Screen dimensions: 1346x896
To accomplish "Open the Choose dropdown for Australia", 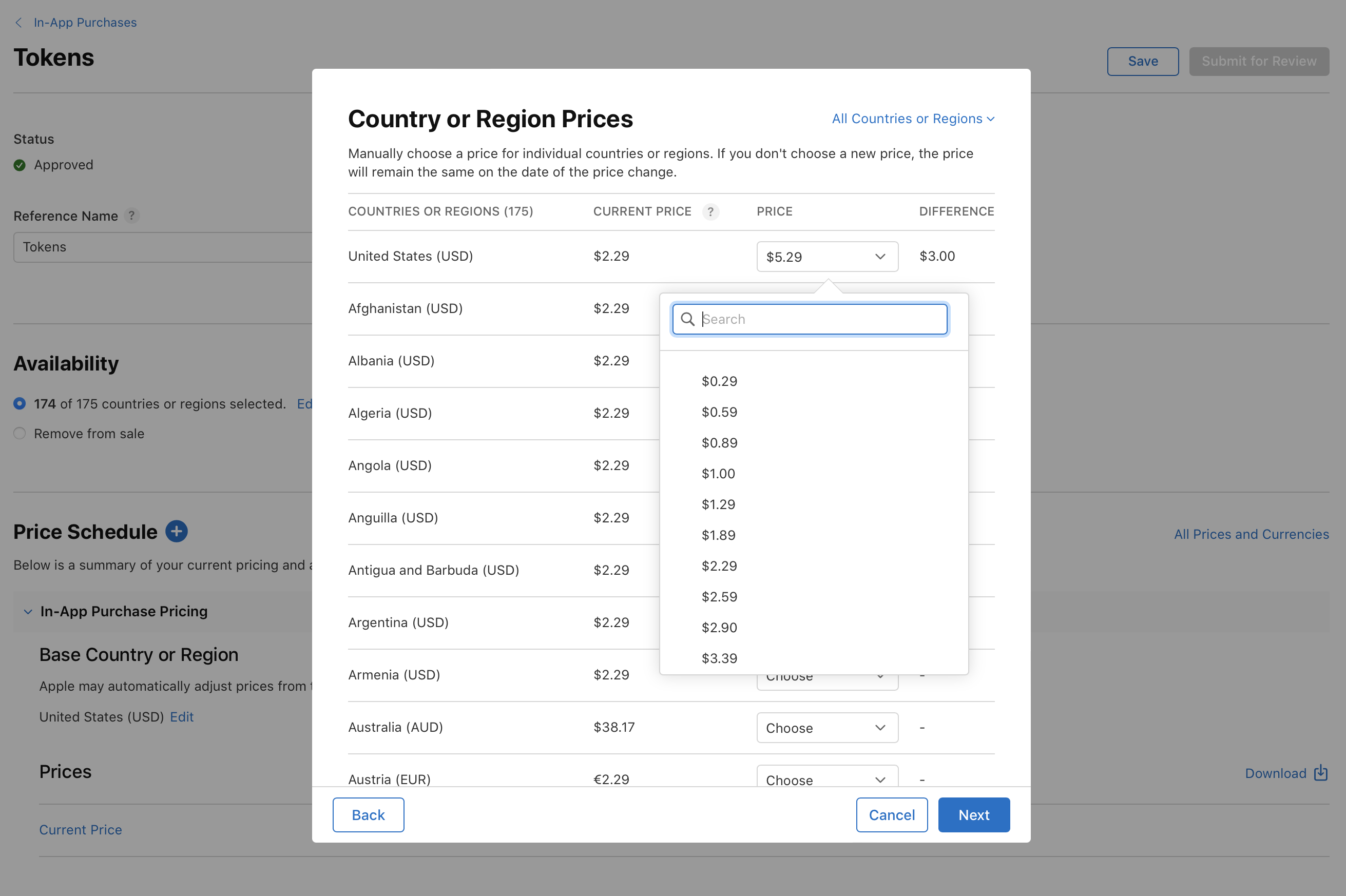I will [827, 728].
